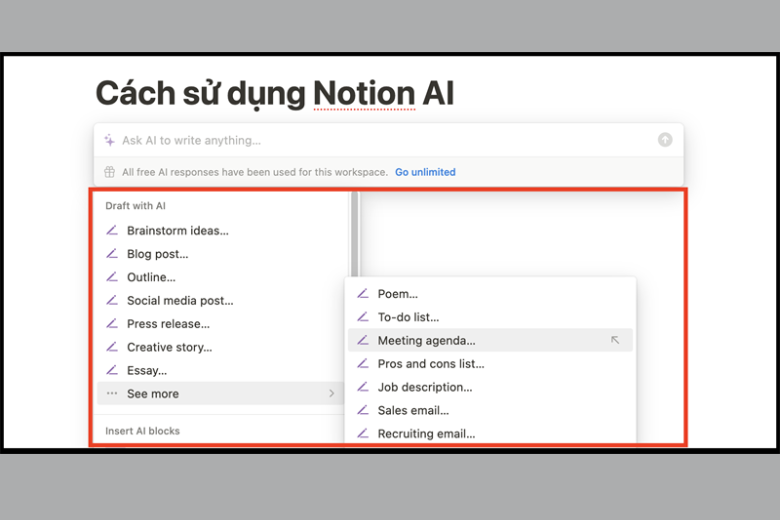Open the See more submenu
This screenshot has height=520, width=780.
pyautogui.click(x=221, y=394)
